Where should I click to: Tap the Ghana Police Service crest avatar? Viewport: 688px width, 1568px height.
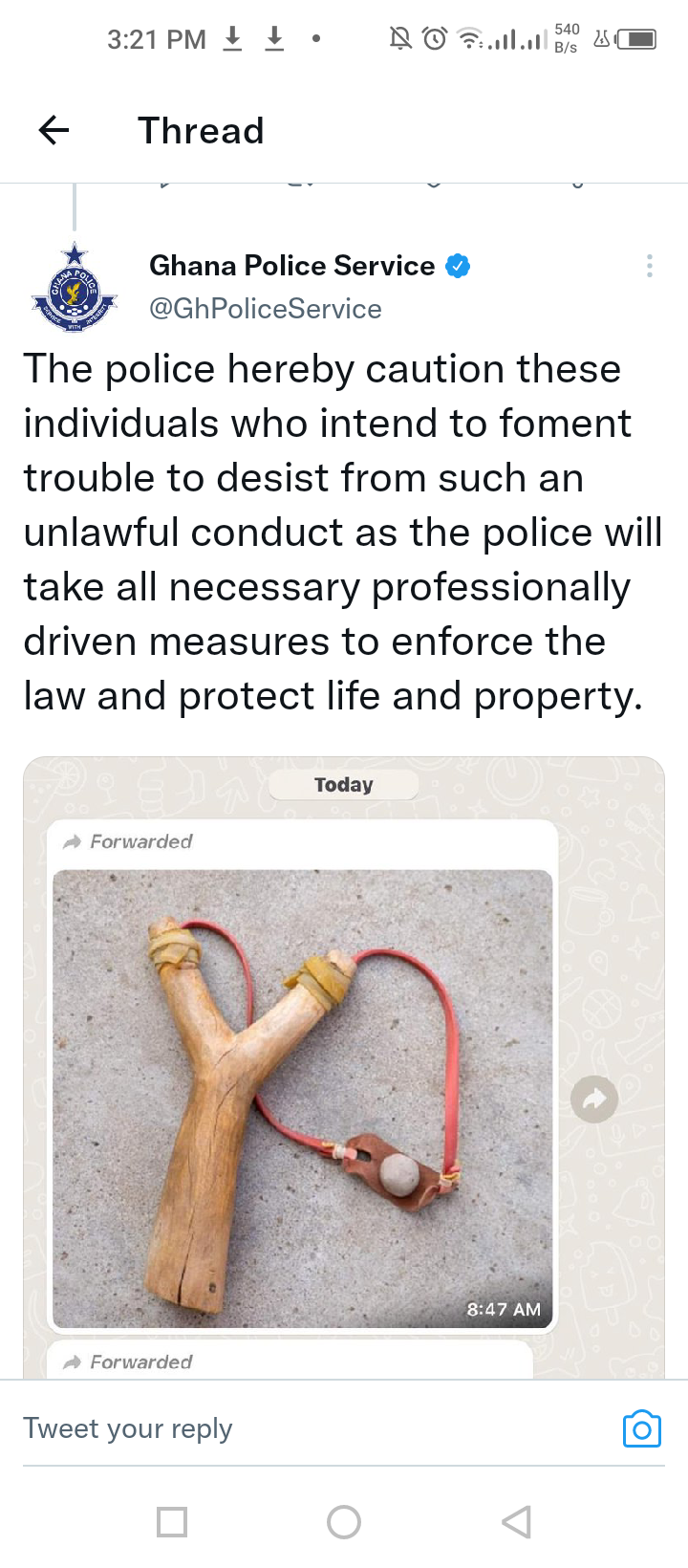click(x=75, y=288)
